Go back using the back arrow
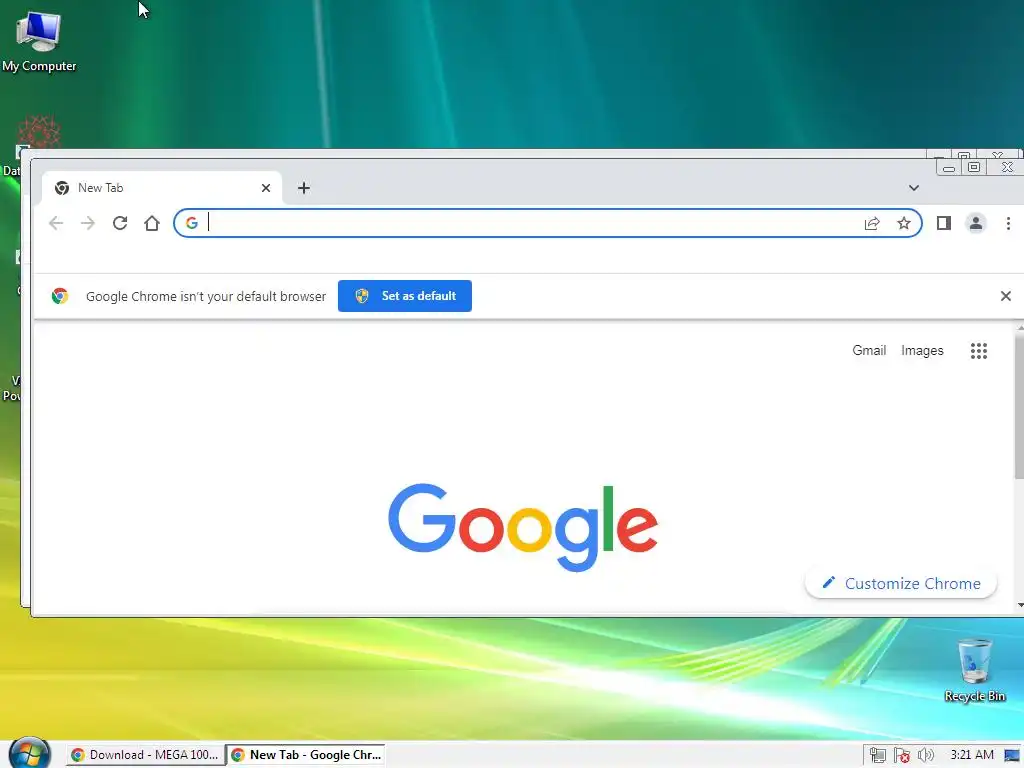Viewport: 1024px width, 768px height. tap(56, 223)
